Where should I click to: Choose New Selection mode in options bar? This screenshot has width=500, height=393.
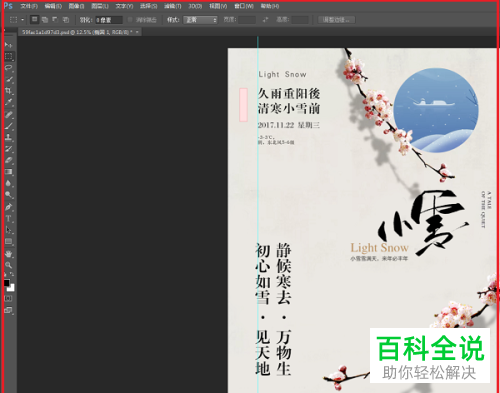[34, 20]
